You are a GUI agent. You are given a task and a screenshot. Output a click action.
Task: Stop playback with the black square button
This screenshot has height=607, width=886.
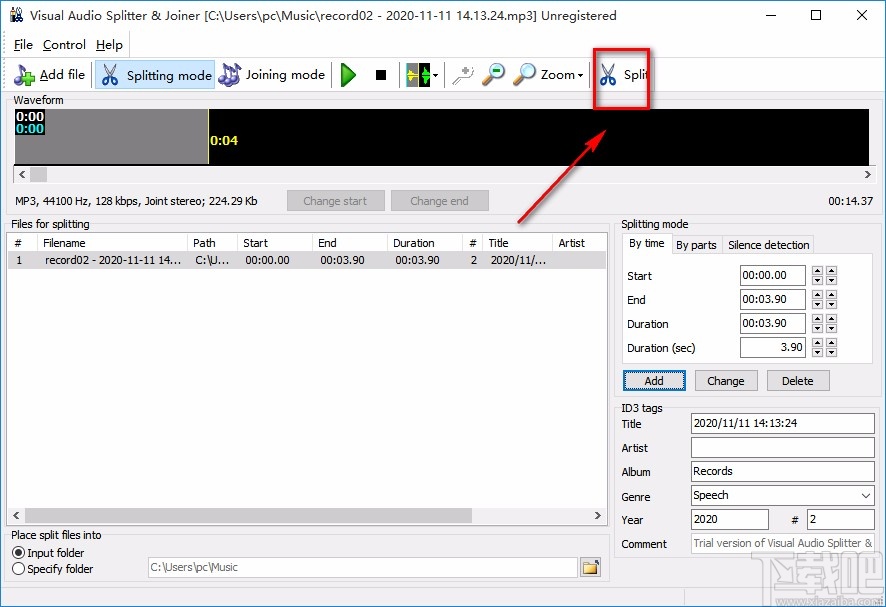[381, 75]
